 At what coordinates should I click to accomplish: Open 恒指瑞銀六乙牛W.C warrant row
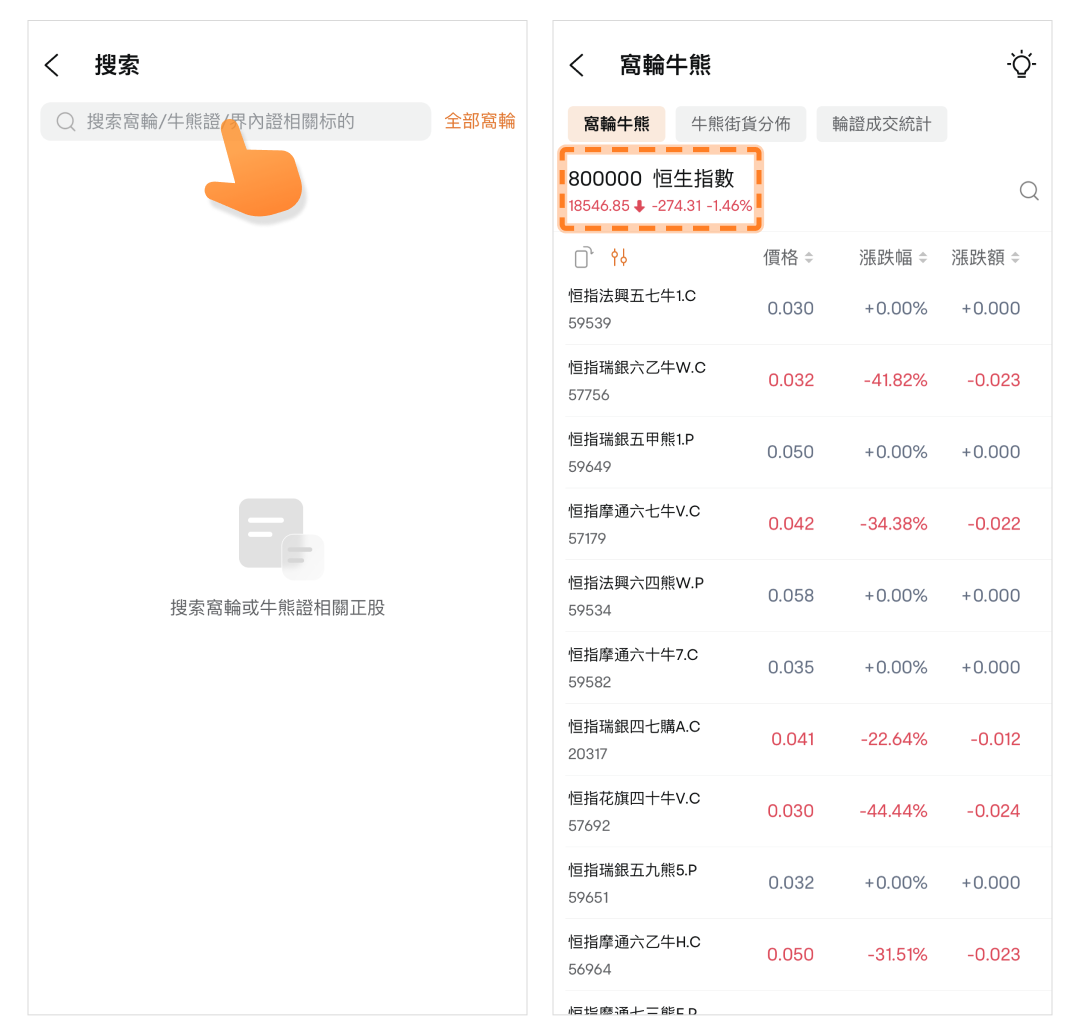(x=800, y=380)
